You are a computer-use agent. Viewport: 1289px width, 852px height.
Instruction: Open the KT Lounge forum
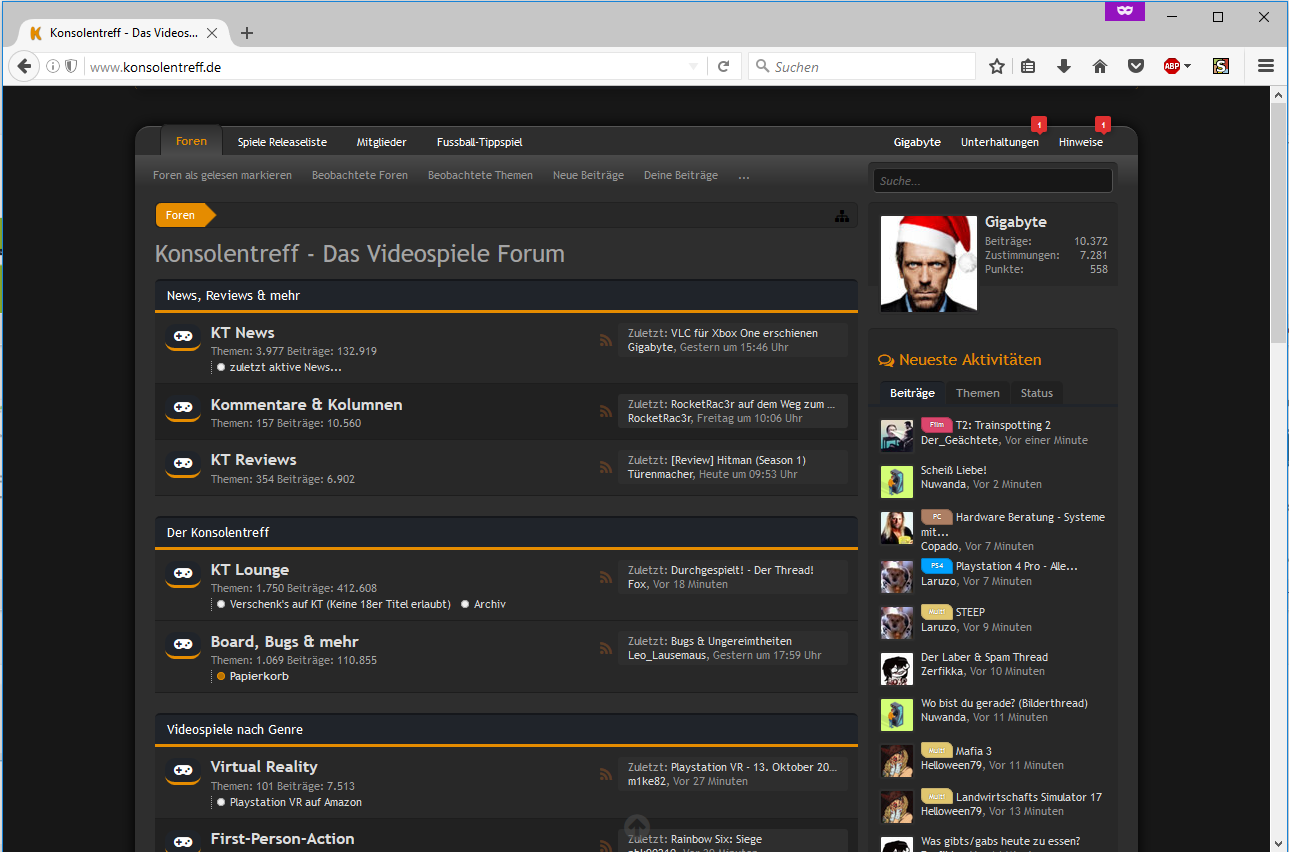click(250, 570)
